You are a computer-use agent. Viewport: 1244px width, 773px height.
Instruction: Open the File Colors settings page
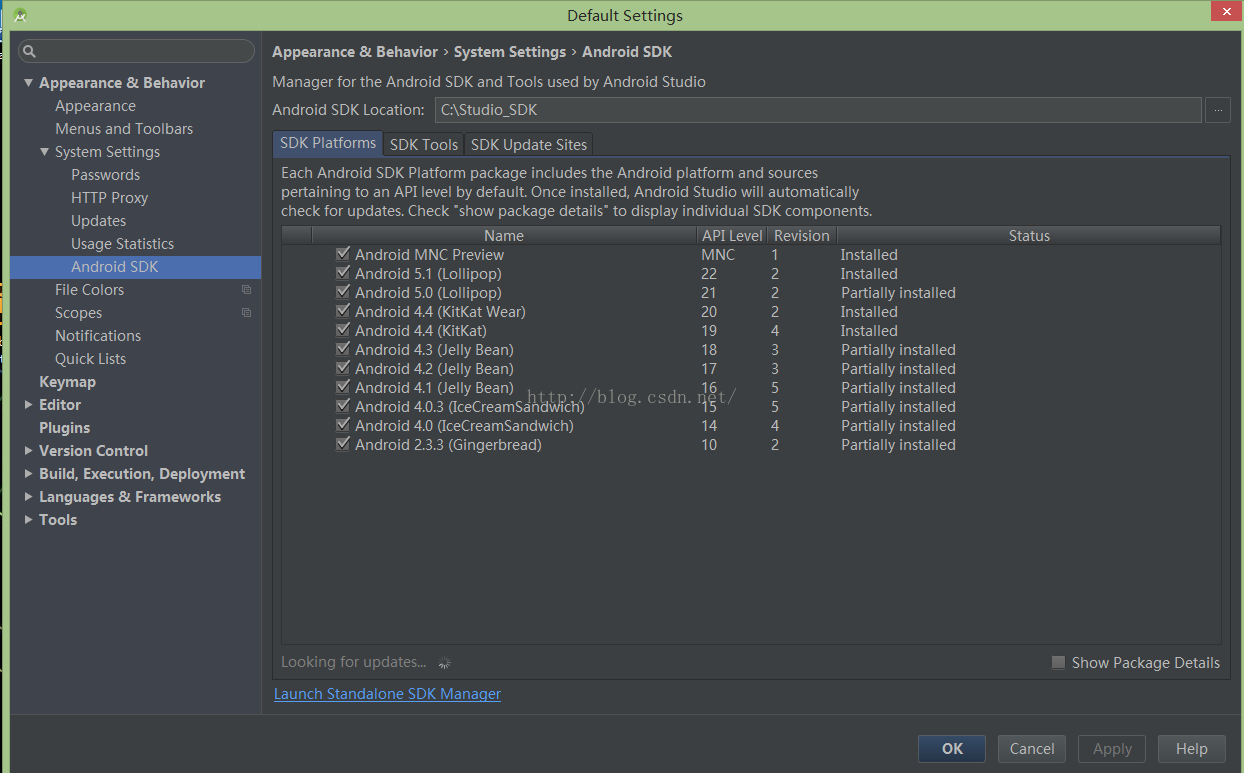click(x=90, y=290)
